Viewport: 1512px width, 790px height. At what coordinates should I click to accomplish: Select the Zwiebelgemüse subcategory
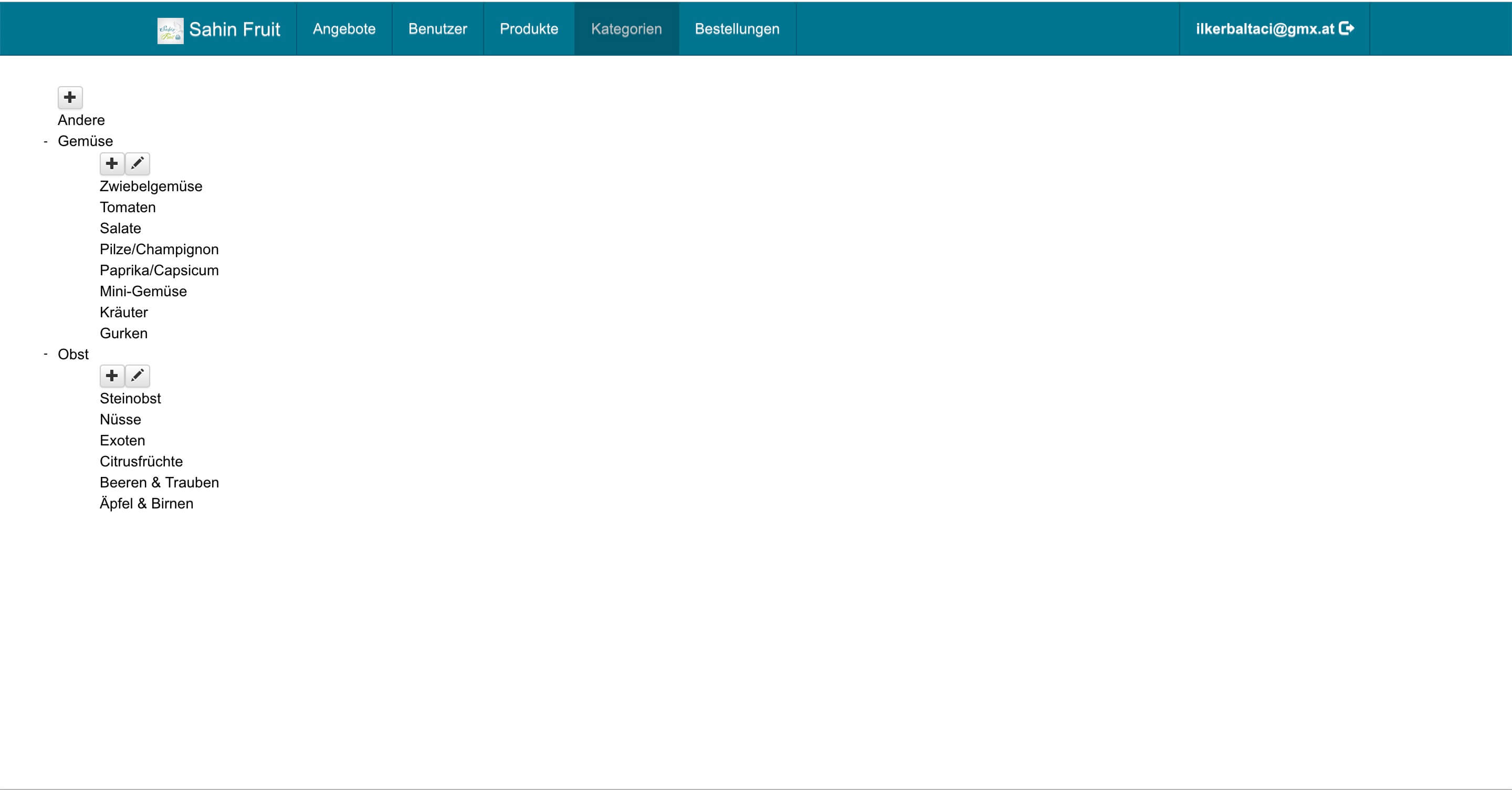(x=151, y=186)
